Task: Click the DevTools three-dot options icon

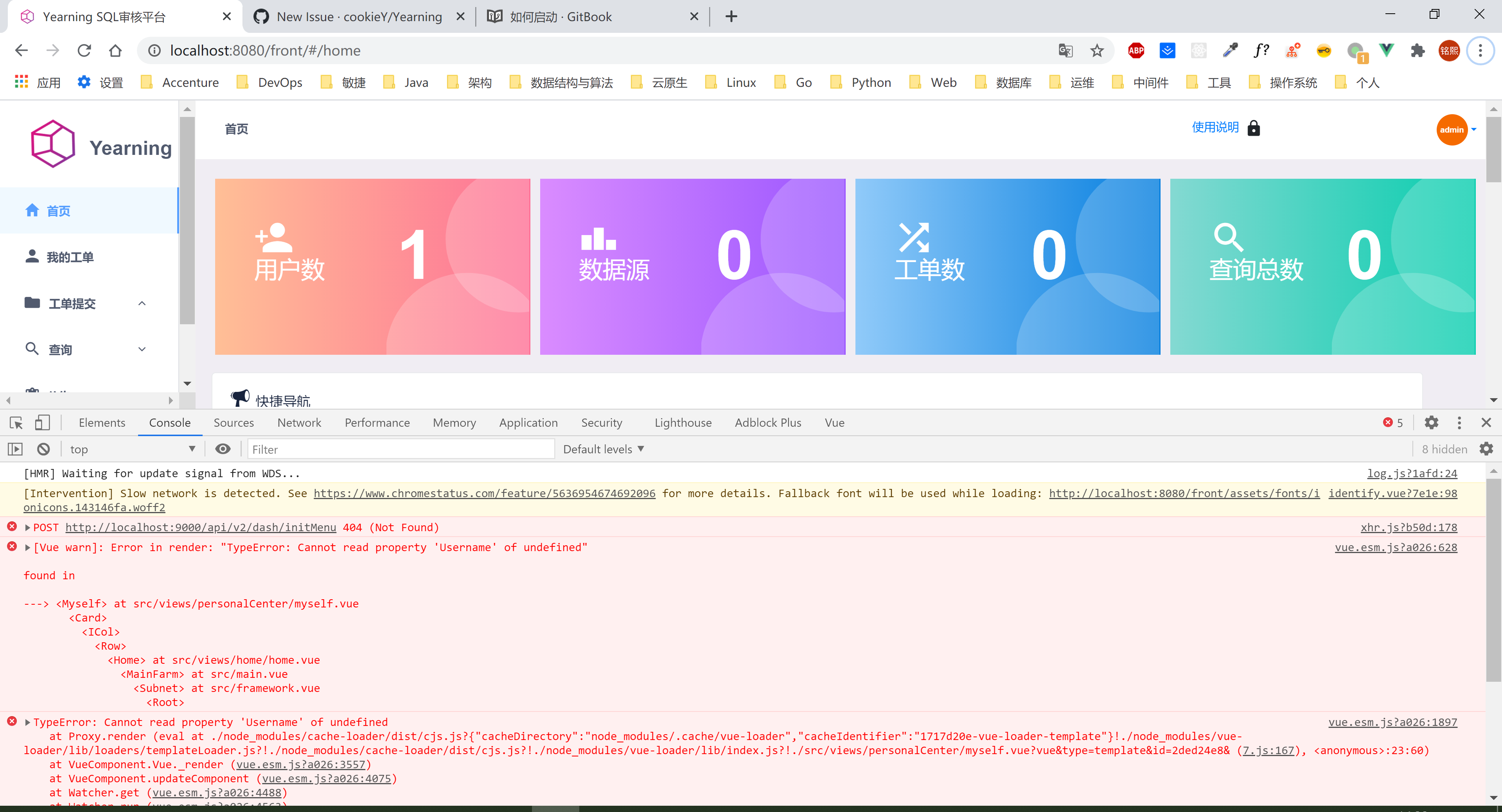Action: (1459, 422)
